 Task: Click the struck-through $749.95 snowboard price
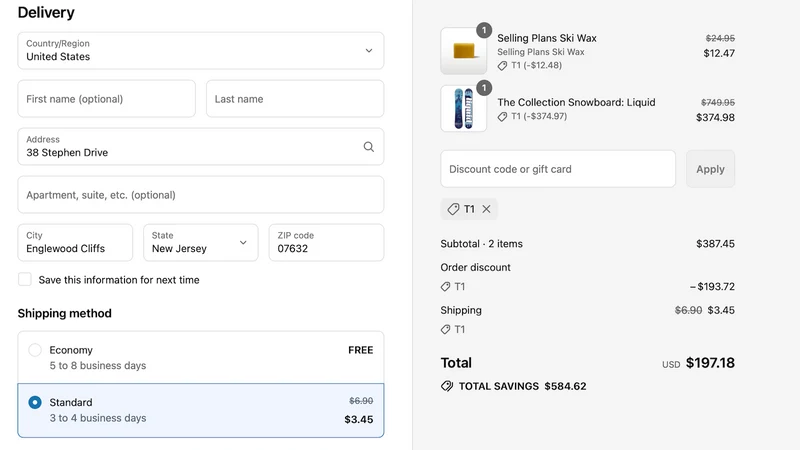tap(718, 103)
